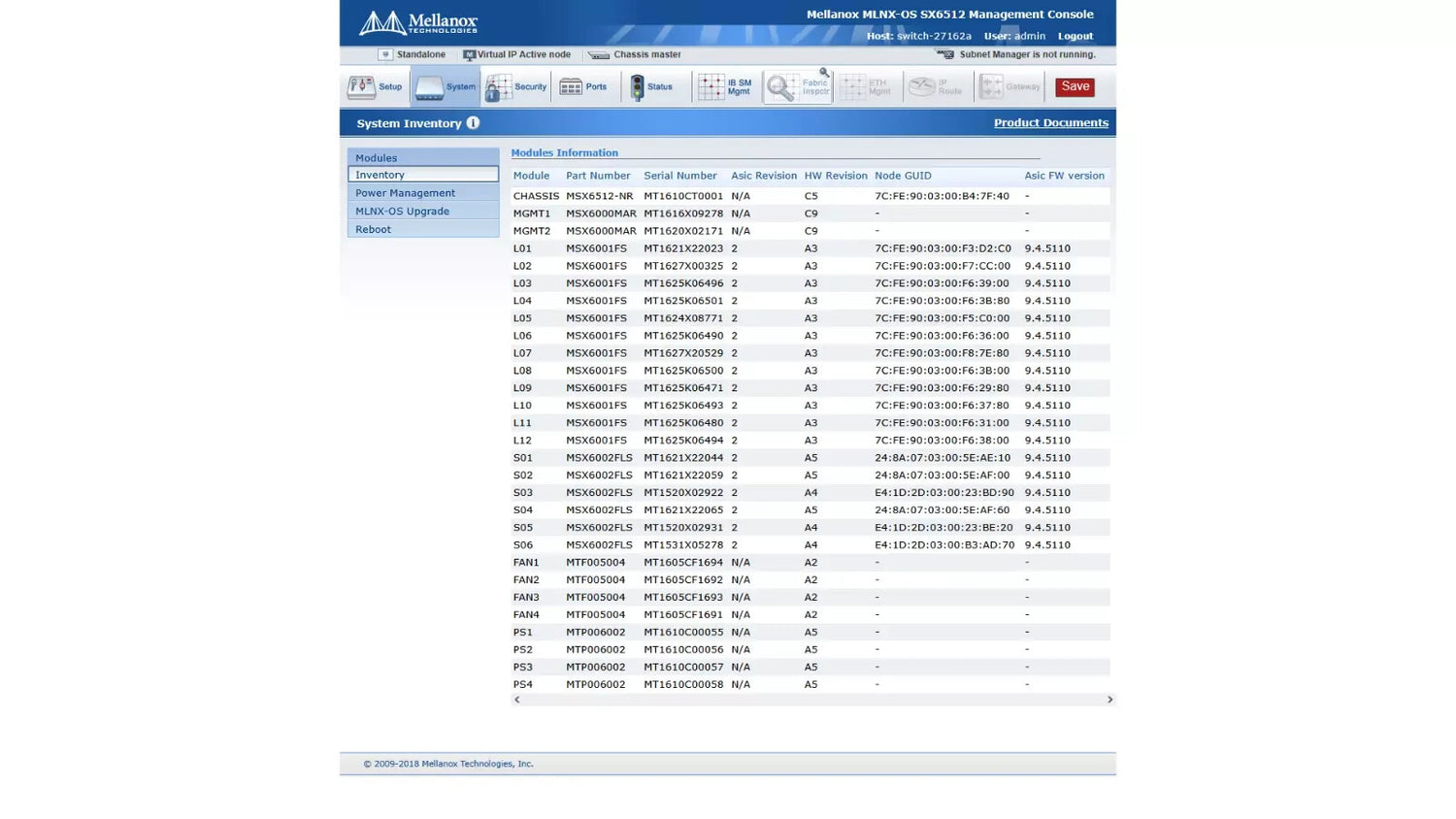This screenshot has width=1456, height=819.
Task: Click the Module column header
Action: point(531,176)
